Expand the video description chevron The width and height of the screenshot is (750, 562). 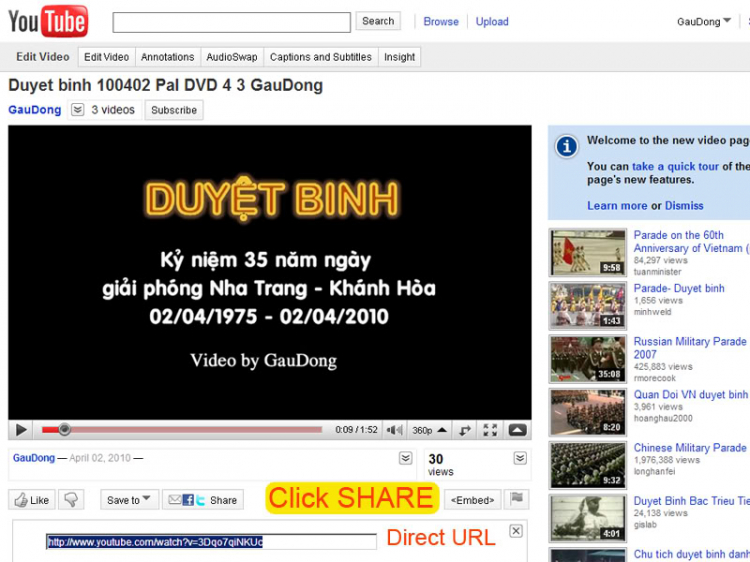click(x=405, y=458)
